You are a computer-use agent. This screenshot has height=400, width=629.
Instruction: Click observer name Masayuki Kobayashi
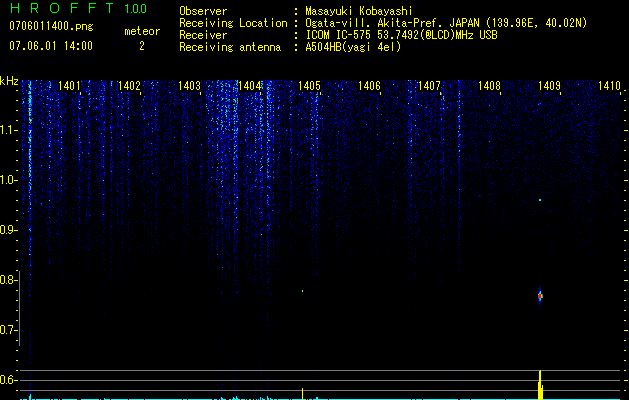point(359,11)
